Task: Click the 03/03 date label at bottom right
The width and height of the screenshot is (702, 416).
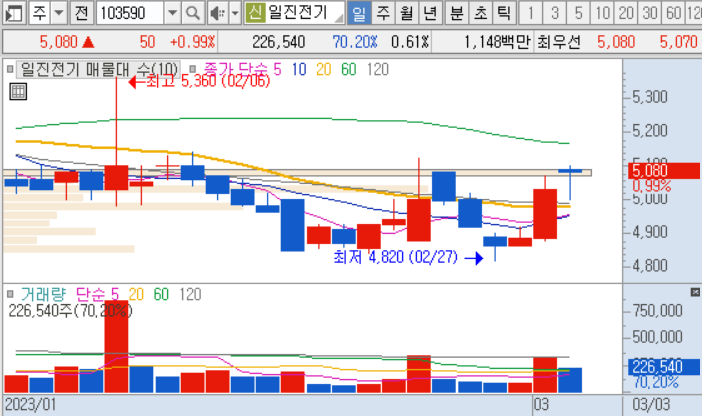Action: [651, 405]
